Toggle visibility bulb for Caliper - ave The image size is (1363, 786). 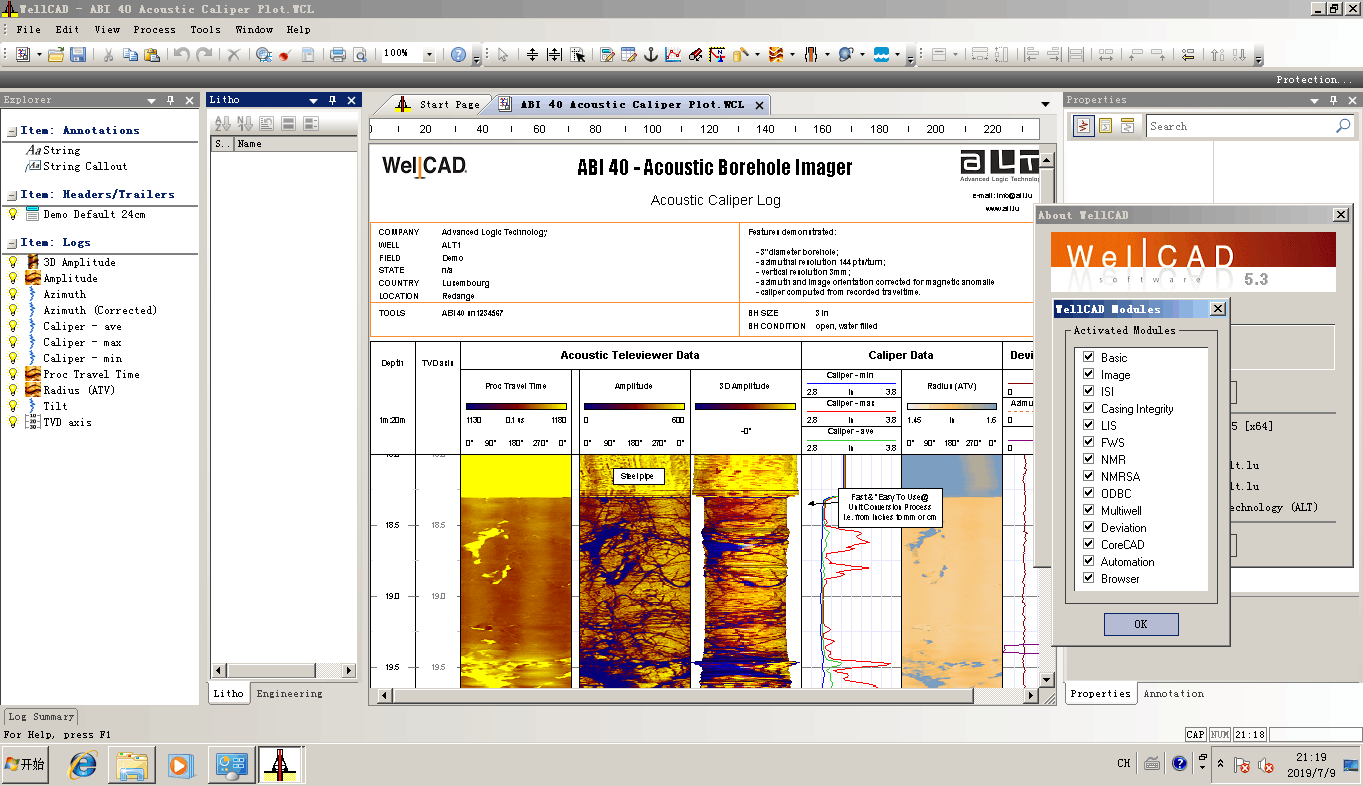(x=13, y=326)
